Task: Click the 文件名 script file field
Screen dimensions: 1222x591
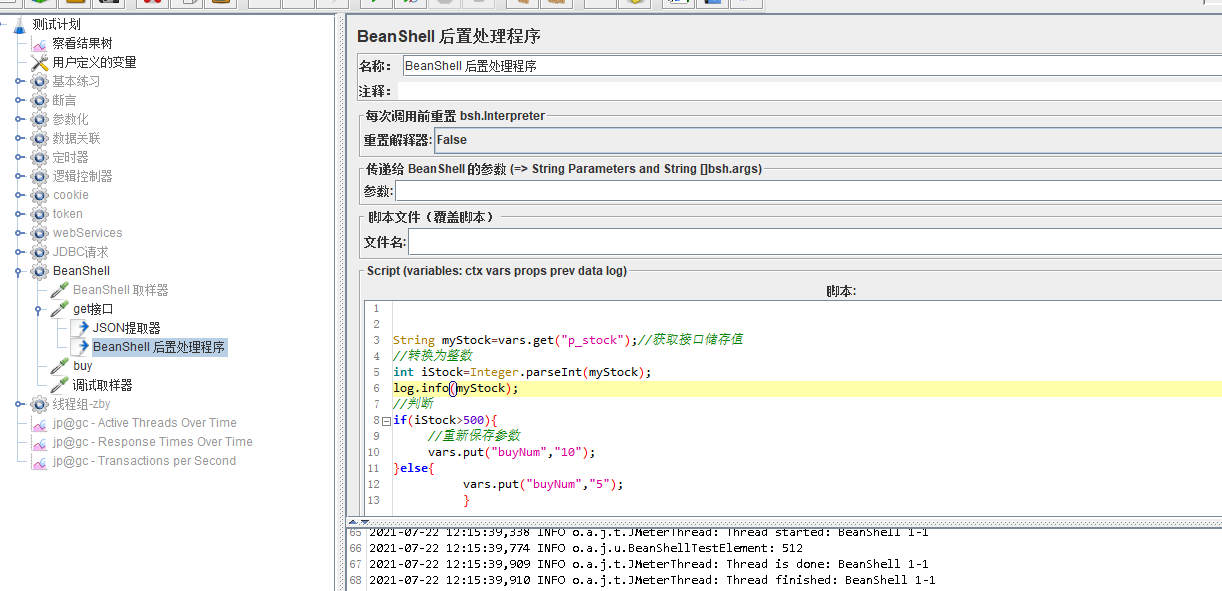Action: pyautogui.click(x=815, y=242)
